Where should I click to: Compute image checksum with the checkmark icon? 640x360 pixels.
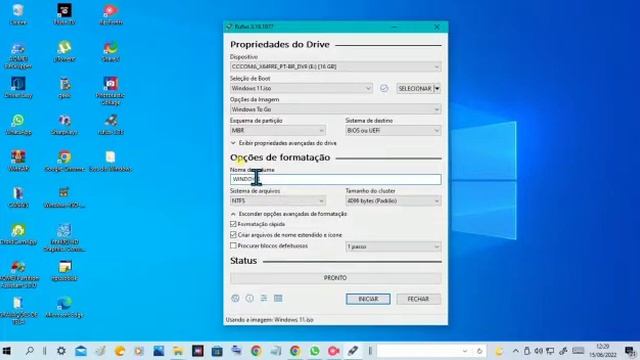point(384,88)
